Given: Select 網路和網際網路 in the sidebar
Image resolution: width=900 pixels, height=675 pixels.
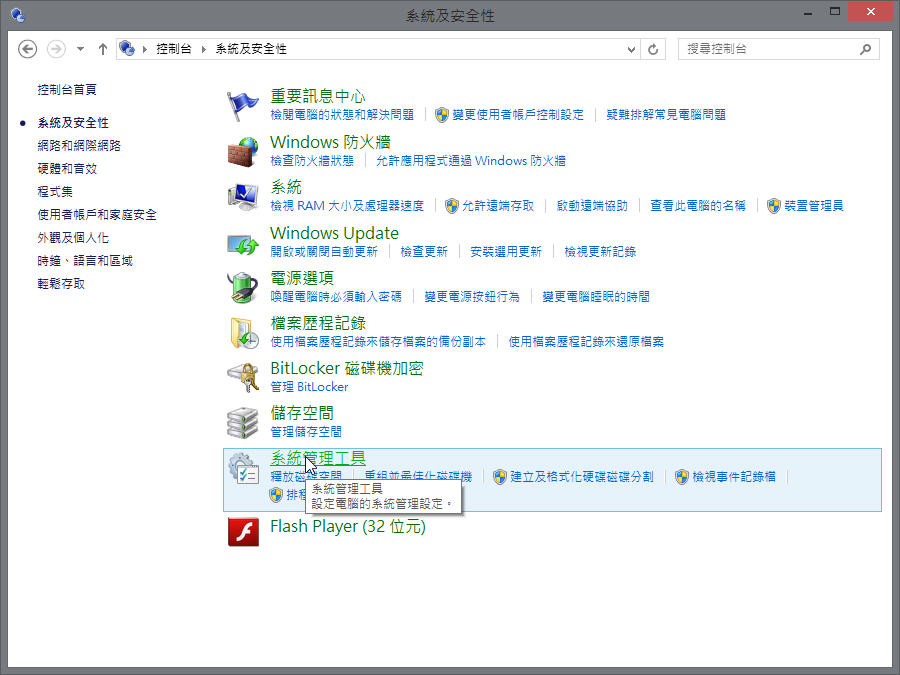Looking at the screenshot, I should [79, 146].
